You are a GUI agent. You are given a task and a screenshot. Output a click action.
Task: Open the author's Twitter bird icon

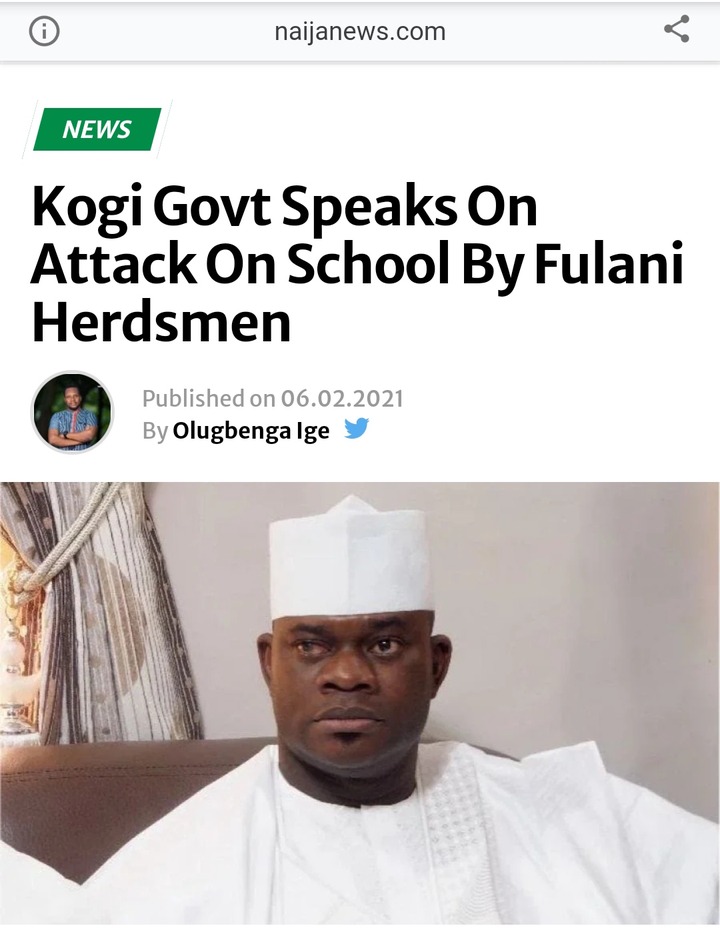[x=356, y=430]
